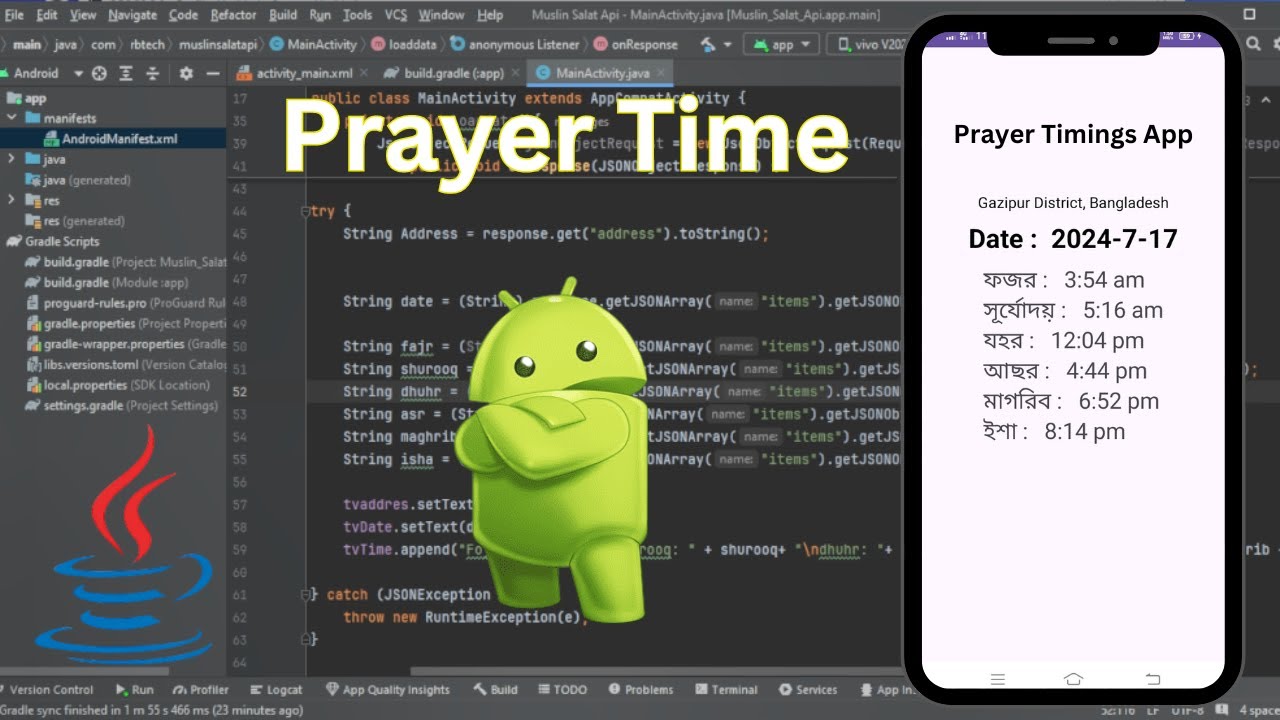Click loaddata breadcrumb

tap(405, 45)
